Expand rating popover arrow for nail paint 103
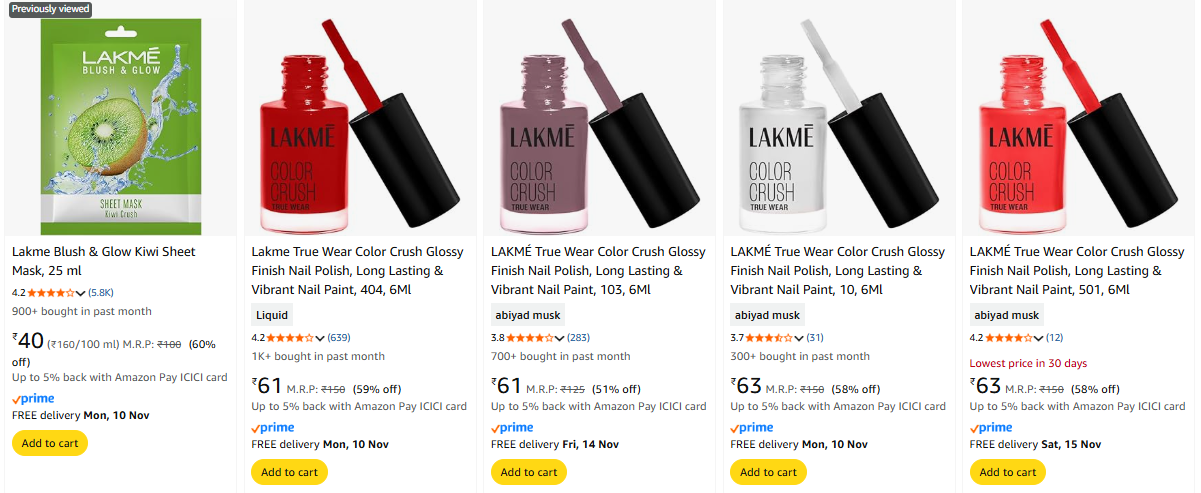Screen dimensions: 1201x493 tap(561, 338)
